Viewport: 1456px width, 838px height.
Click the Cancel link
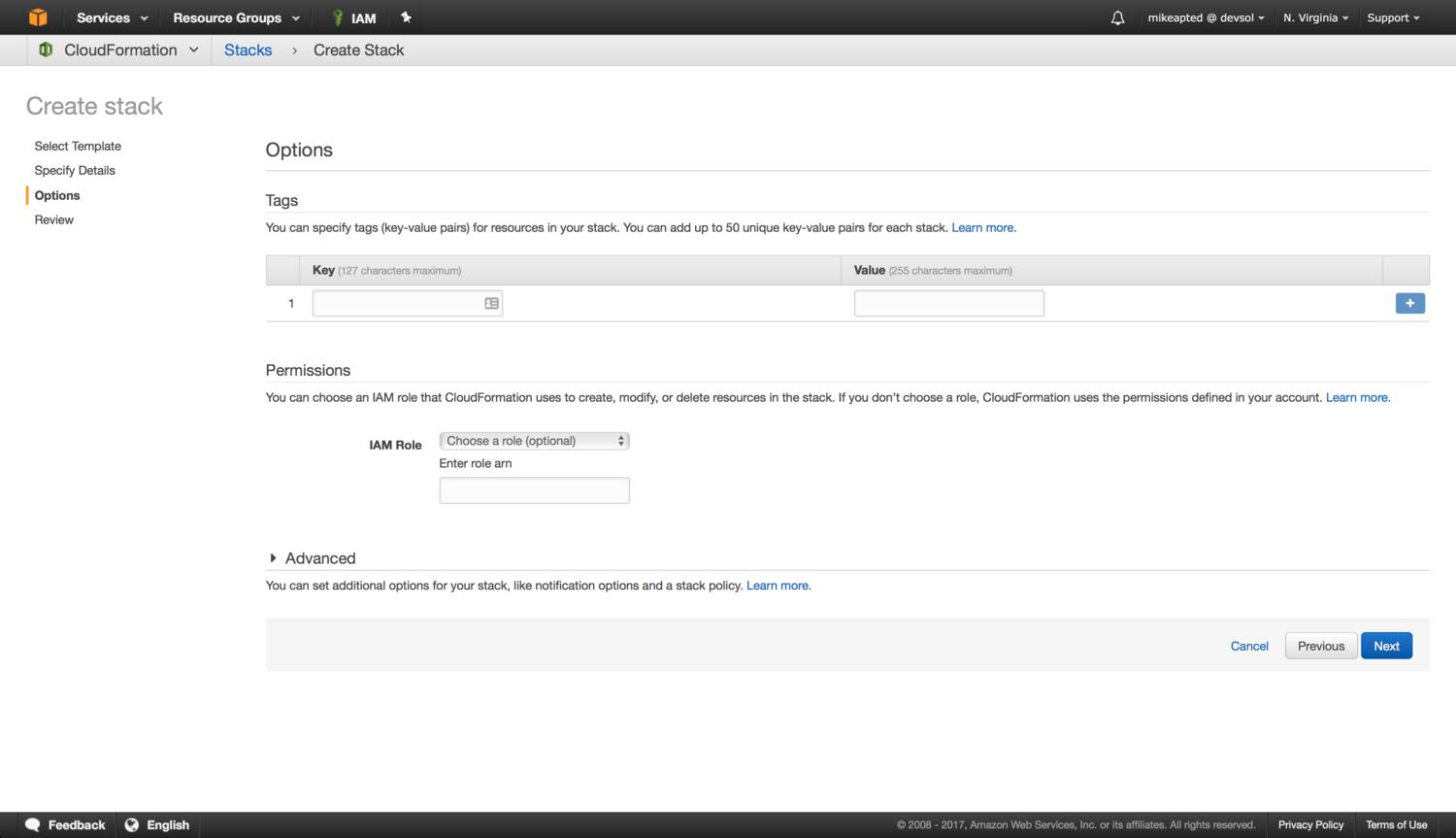(1249, 646)
